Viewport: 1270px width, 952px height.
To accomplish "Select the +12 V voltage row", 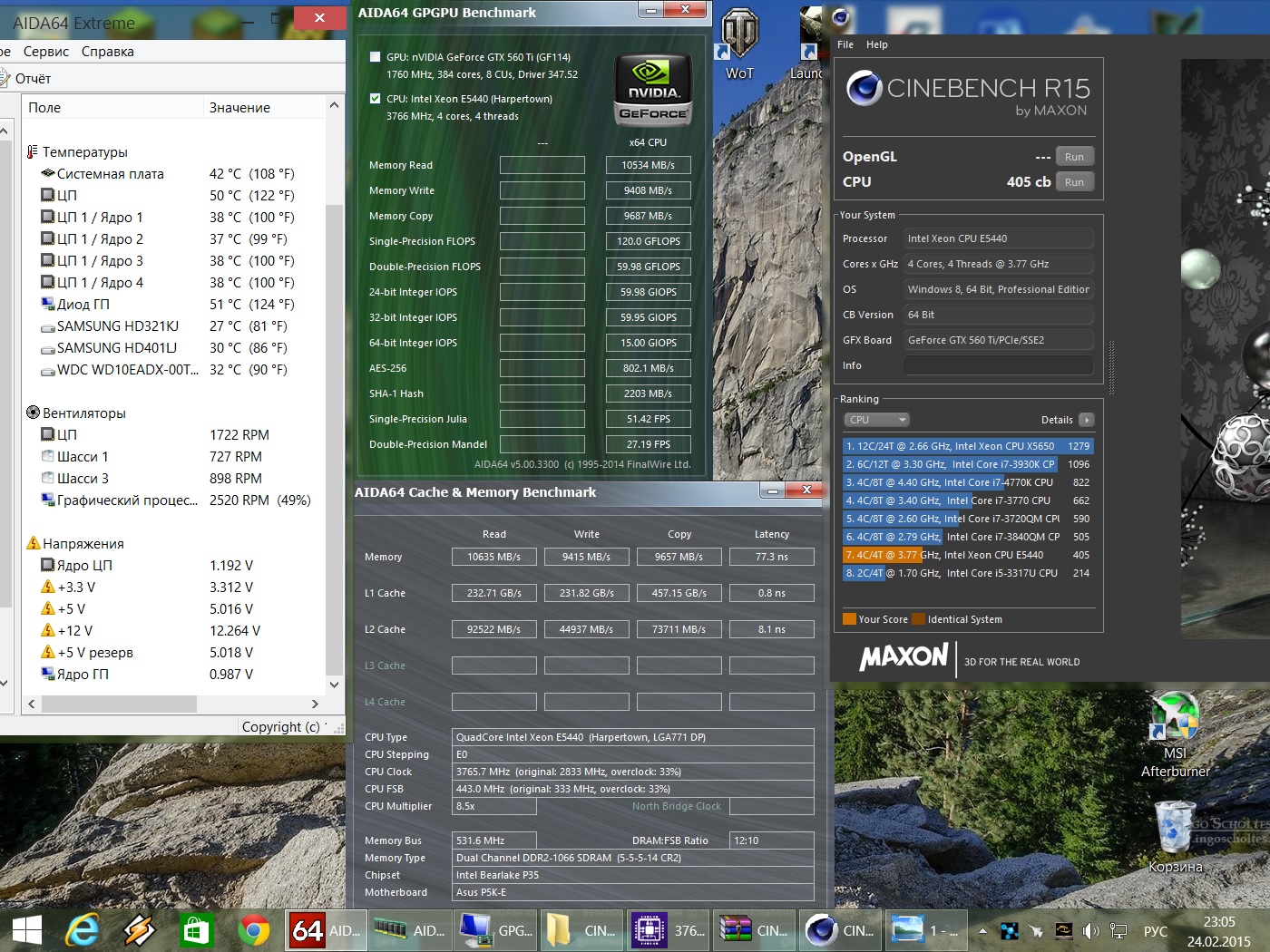I will 172,630.
